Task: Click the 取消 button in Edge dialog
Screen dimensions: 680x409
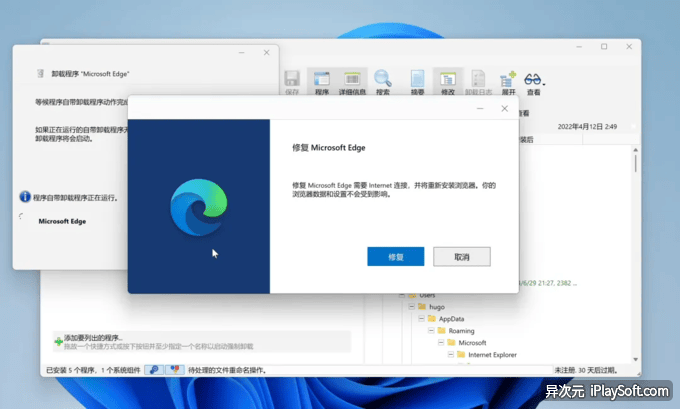Action: pos(462,256)
